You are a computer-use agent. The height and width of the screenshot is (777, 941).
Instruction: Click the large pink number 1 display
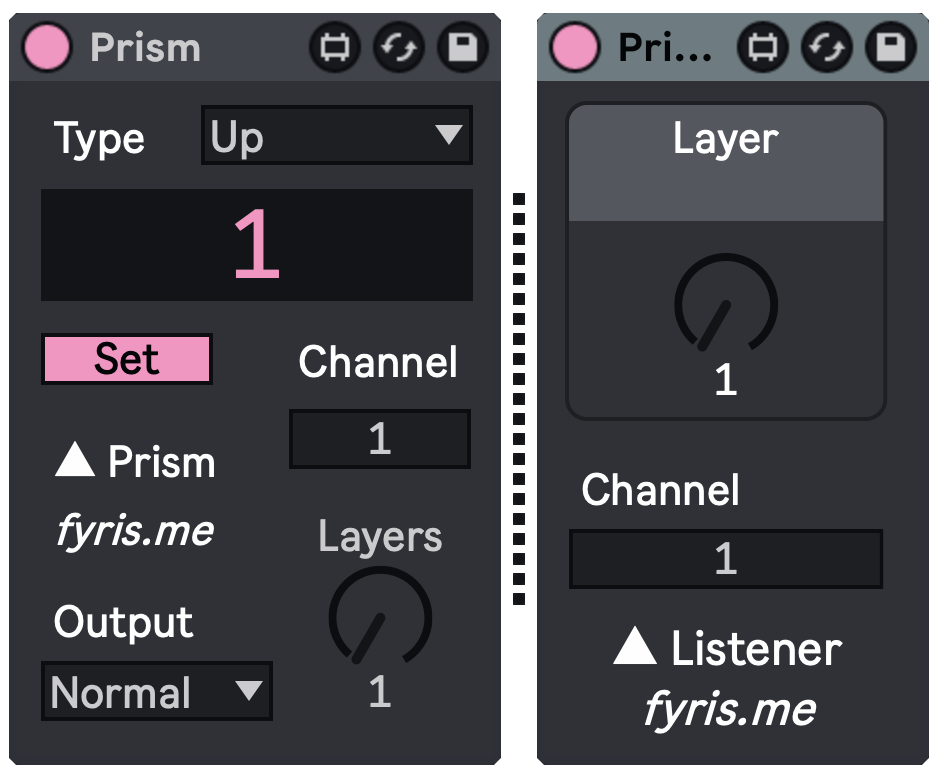coord(256,245)
